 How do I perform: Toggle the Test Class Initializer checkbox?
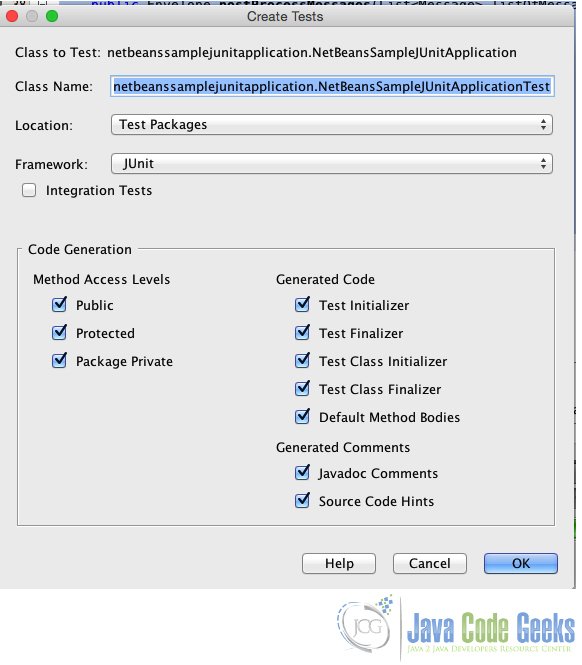[302, 361]
